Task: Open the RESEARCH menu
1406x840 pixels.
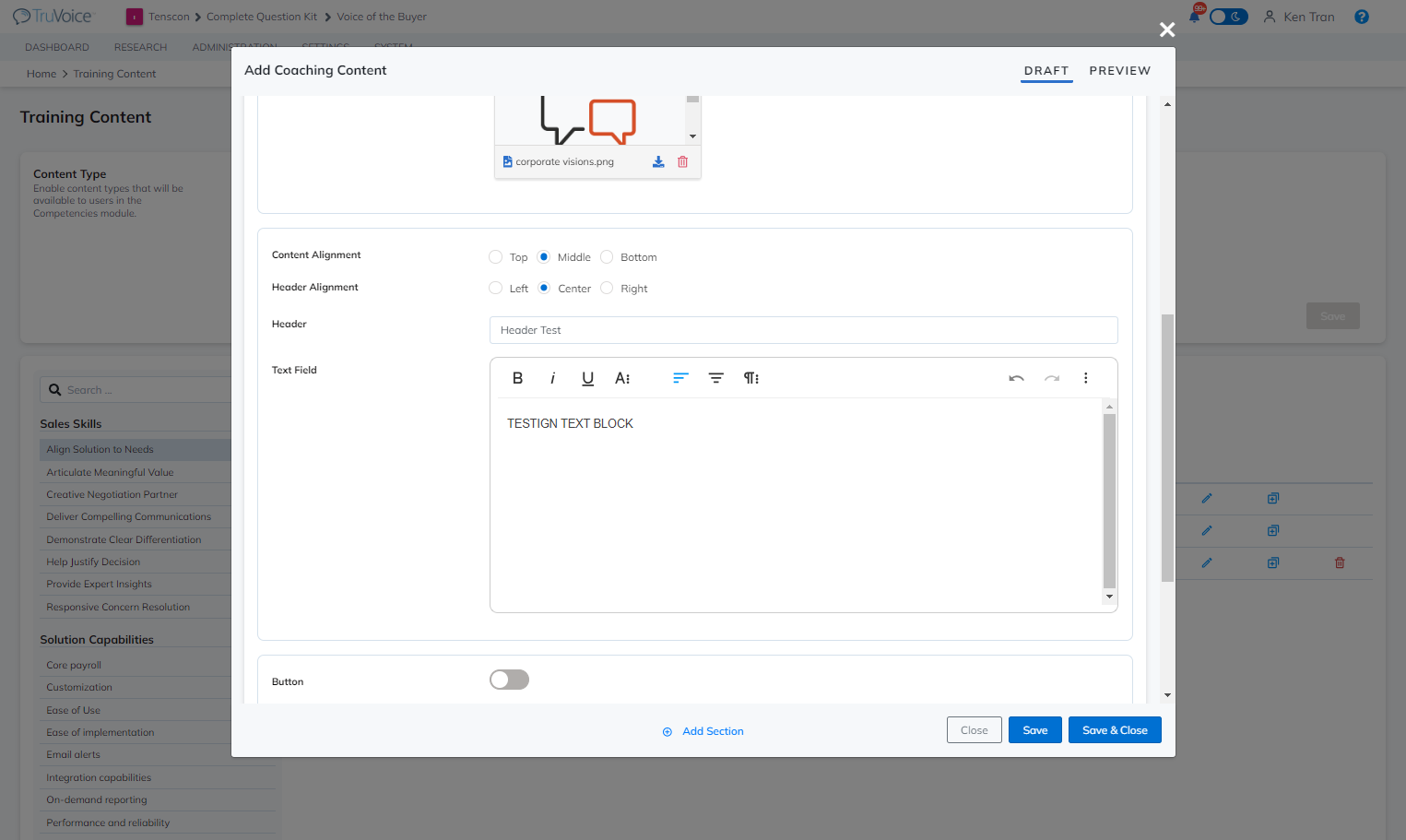Action: [140, 47]
